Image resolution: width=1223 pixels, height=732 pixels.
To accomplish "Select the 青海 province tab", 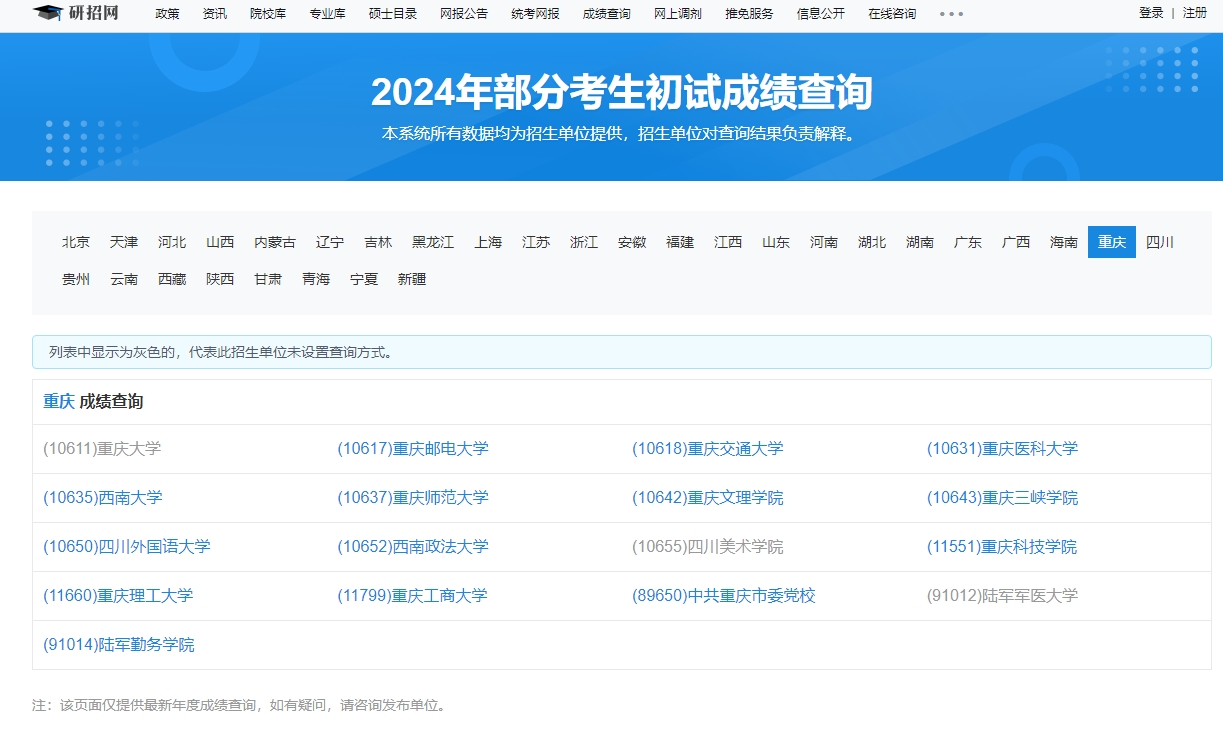I will pos(316,279).
